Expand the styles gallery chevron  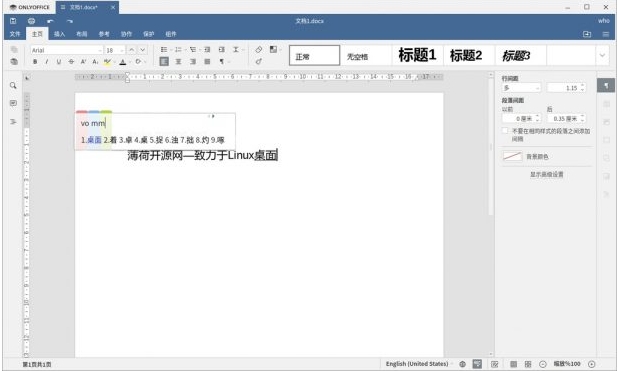click(602, 56)
